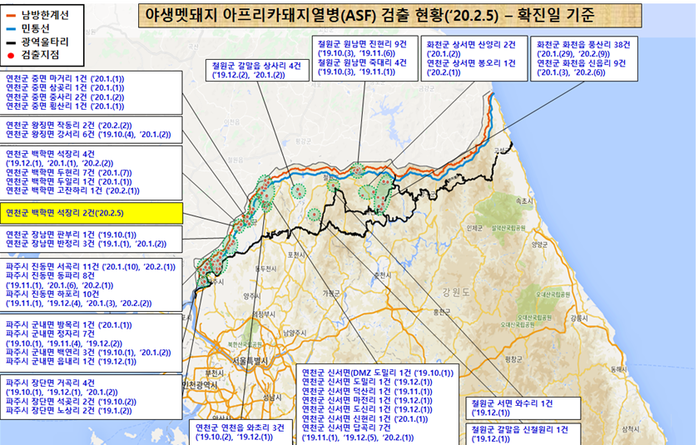Click the 서울특별시 label on the map
The height and width of the screenshot is (445, 699).
click(252, 360)
